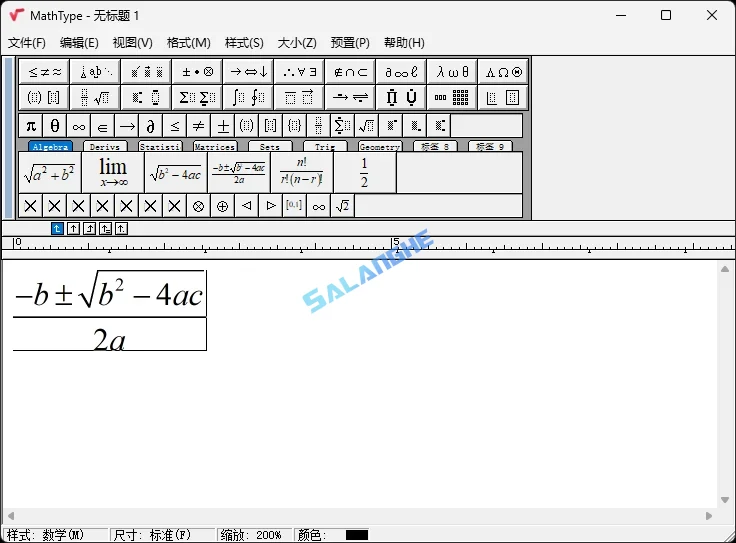The height and width of the screenshot is (543, 736).
Task: Switch to the Trig tab
Action: [325, 146]
